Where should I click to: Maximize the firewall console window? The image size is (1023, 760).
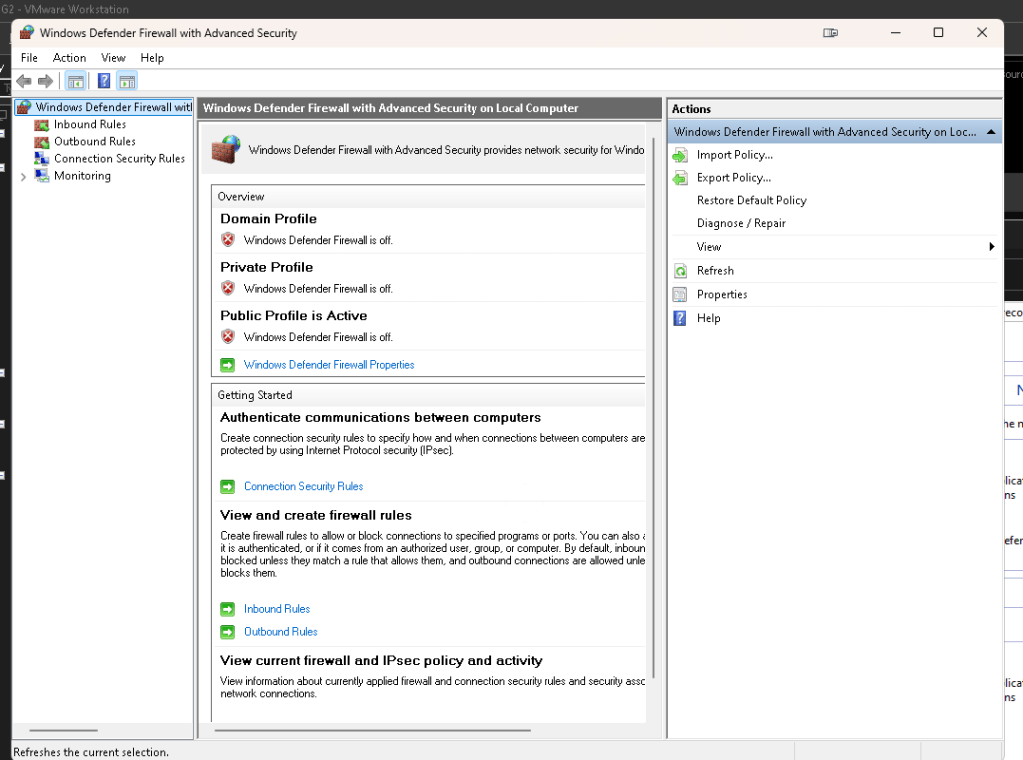tap(938, 33)
